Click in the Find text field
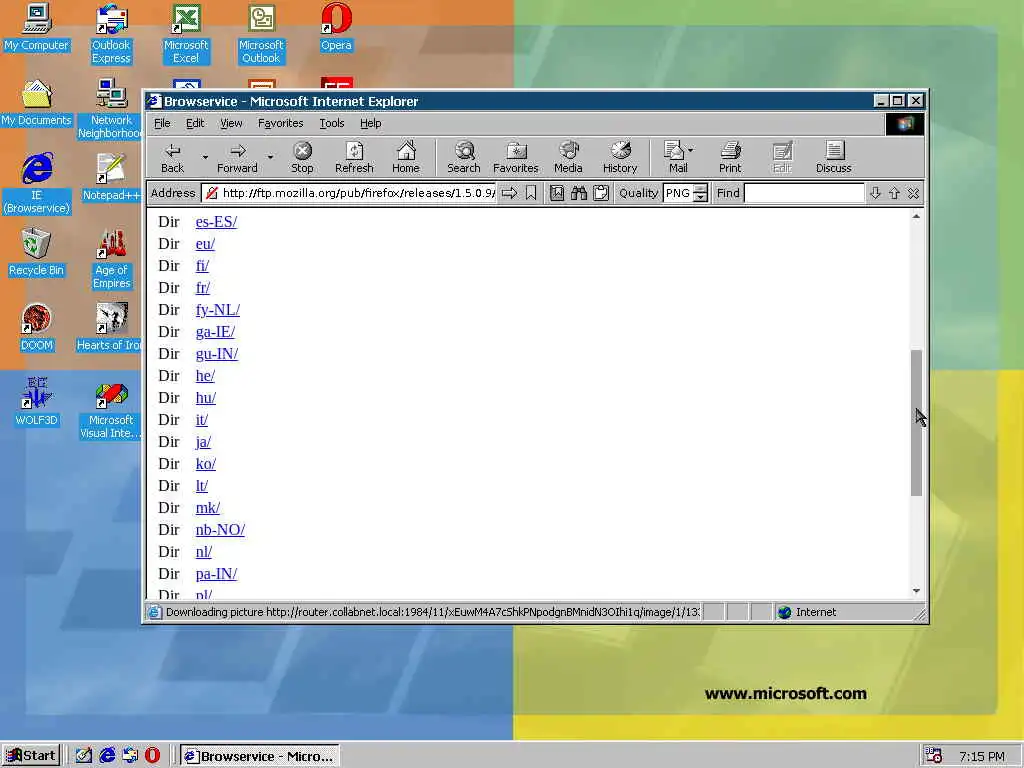1024x768 pixels. click(804, 193)
